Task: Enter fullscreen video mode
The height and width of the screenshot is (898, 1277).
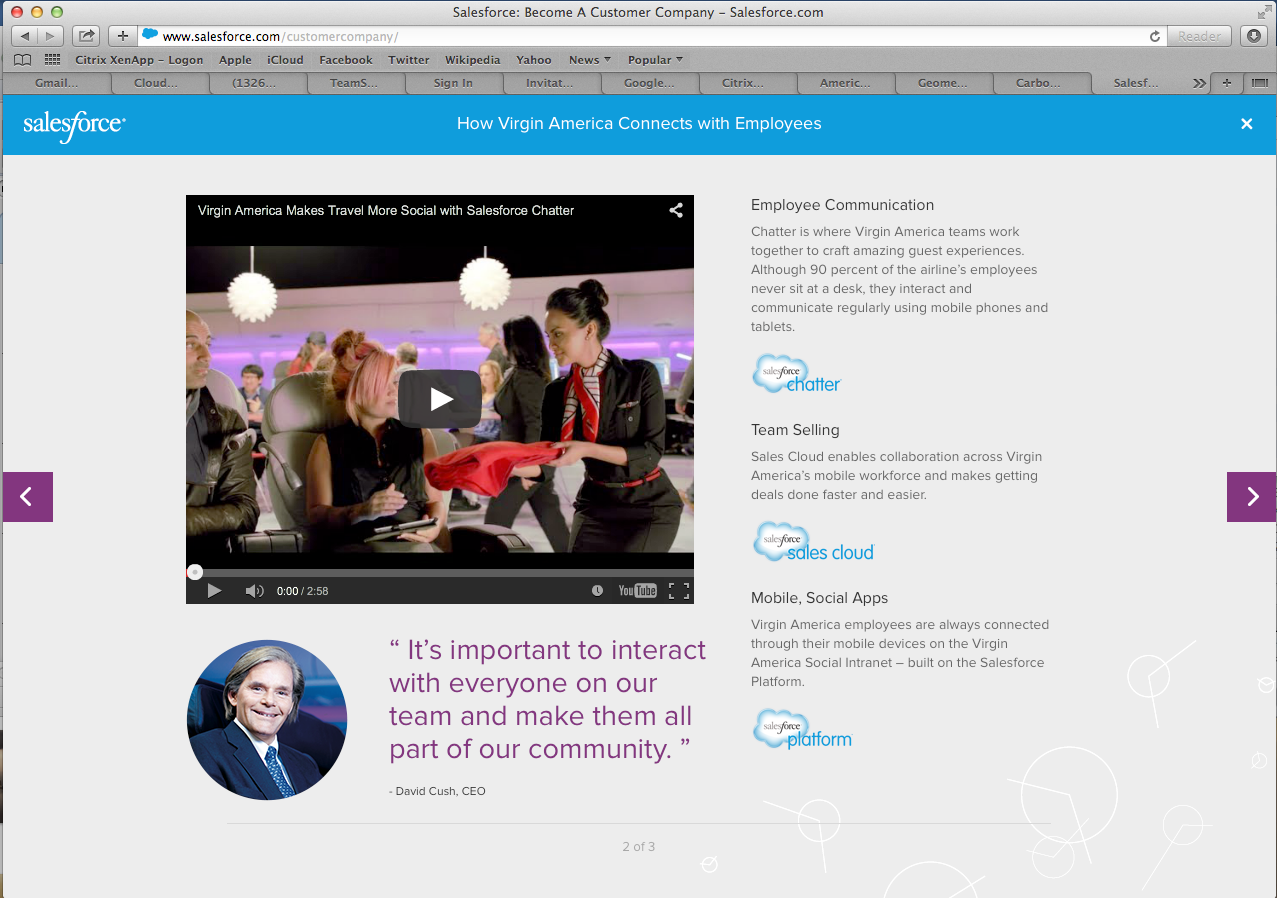Action: (x=679, y=591)
